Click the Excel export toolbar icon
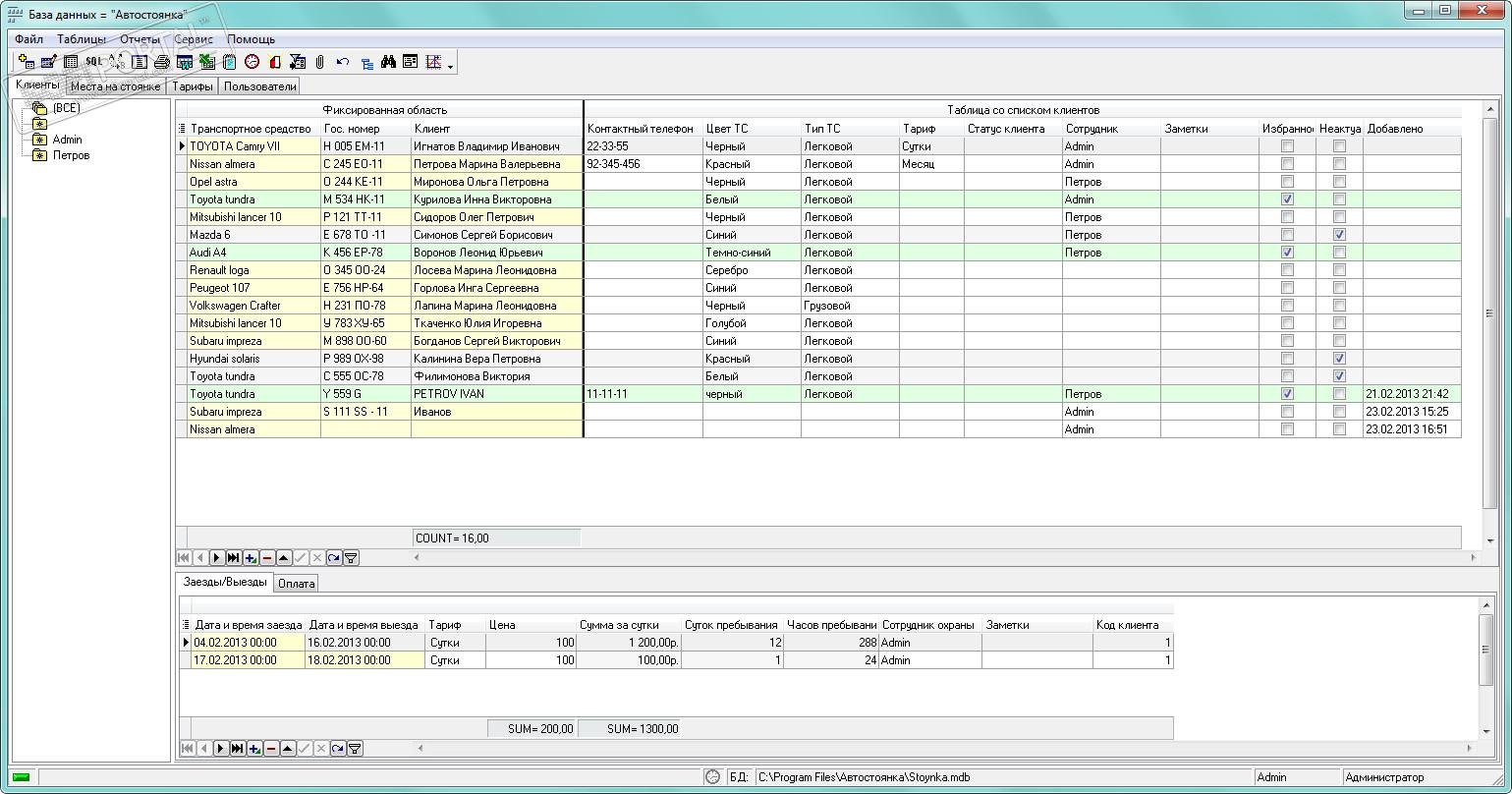Screen dimensions: 1512x794 coord(206,62)
